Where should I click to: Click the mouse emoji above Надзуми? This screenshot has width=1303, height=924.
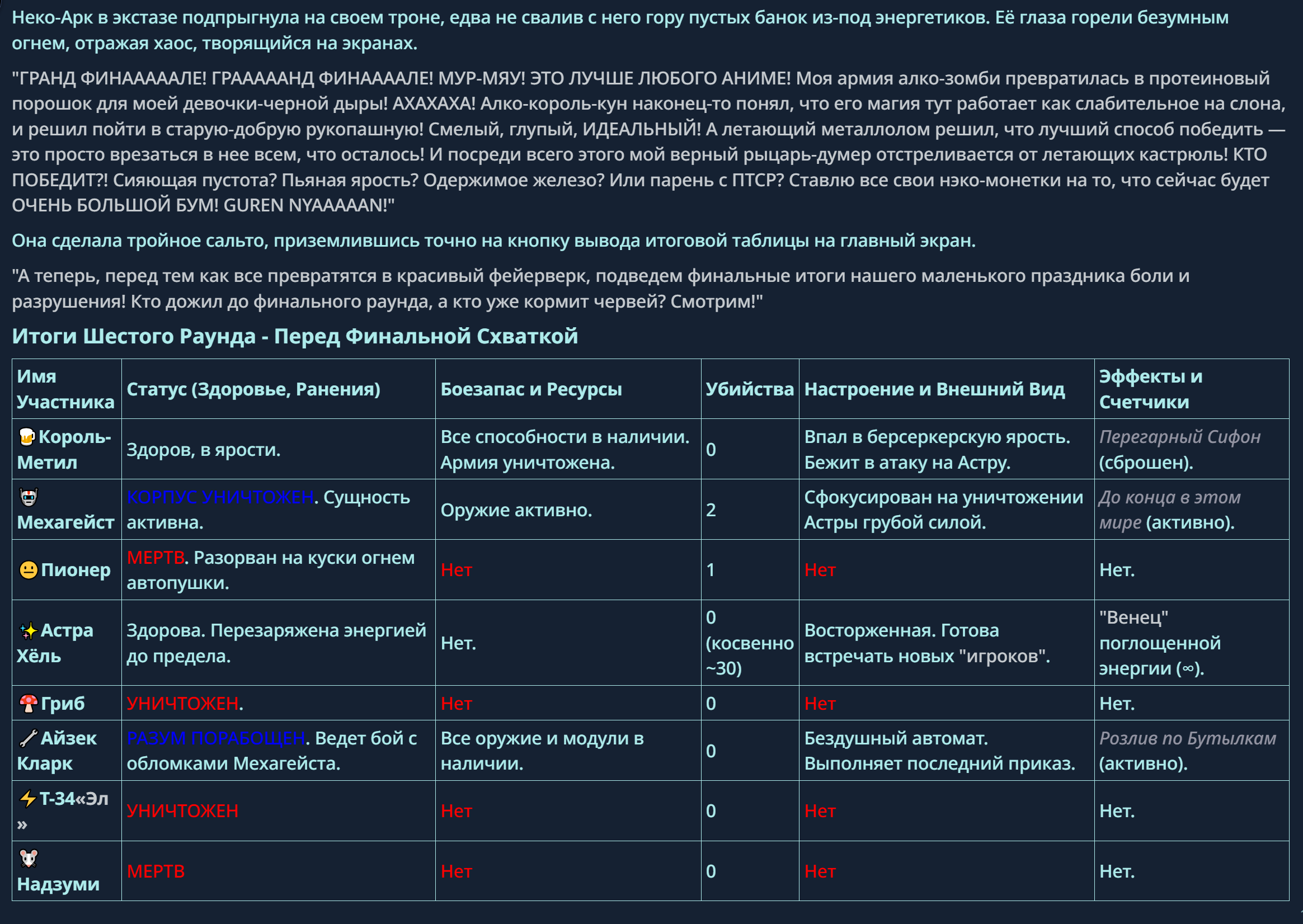29,859
